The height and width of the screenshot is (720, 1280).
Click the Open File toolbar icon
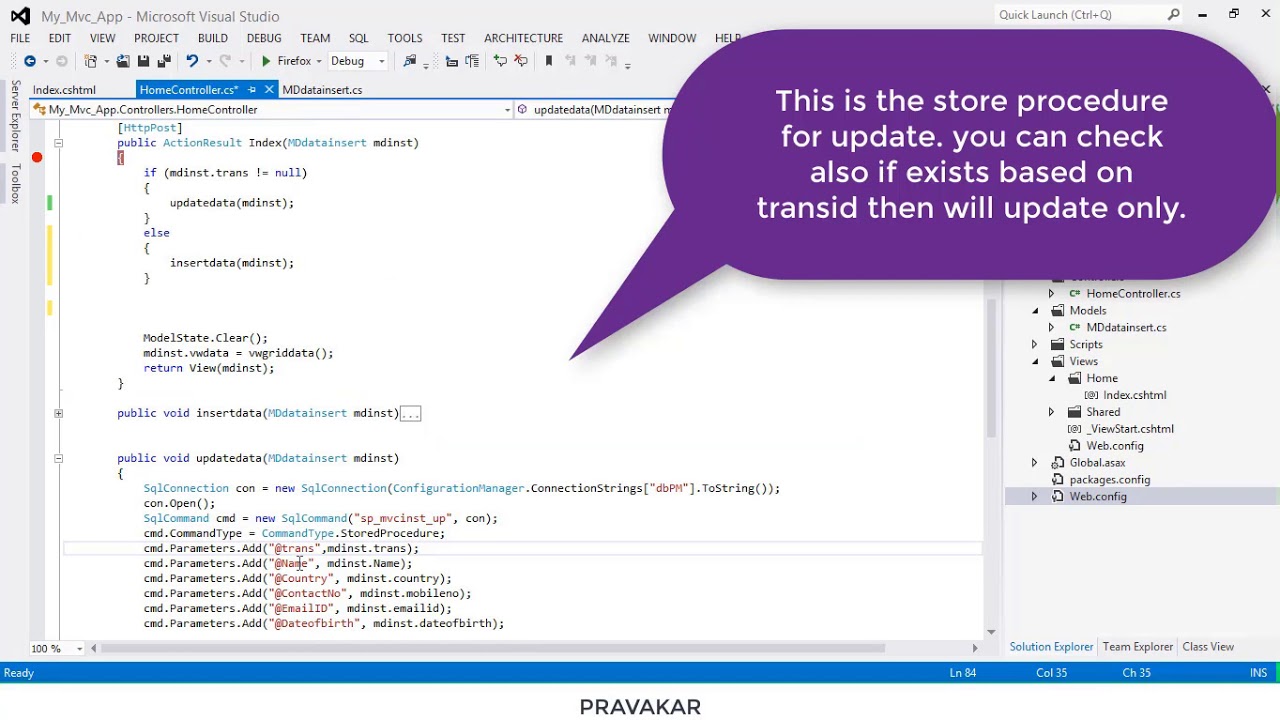(x=123, y=61)
